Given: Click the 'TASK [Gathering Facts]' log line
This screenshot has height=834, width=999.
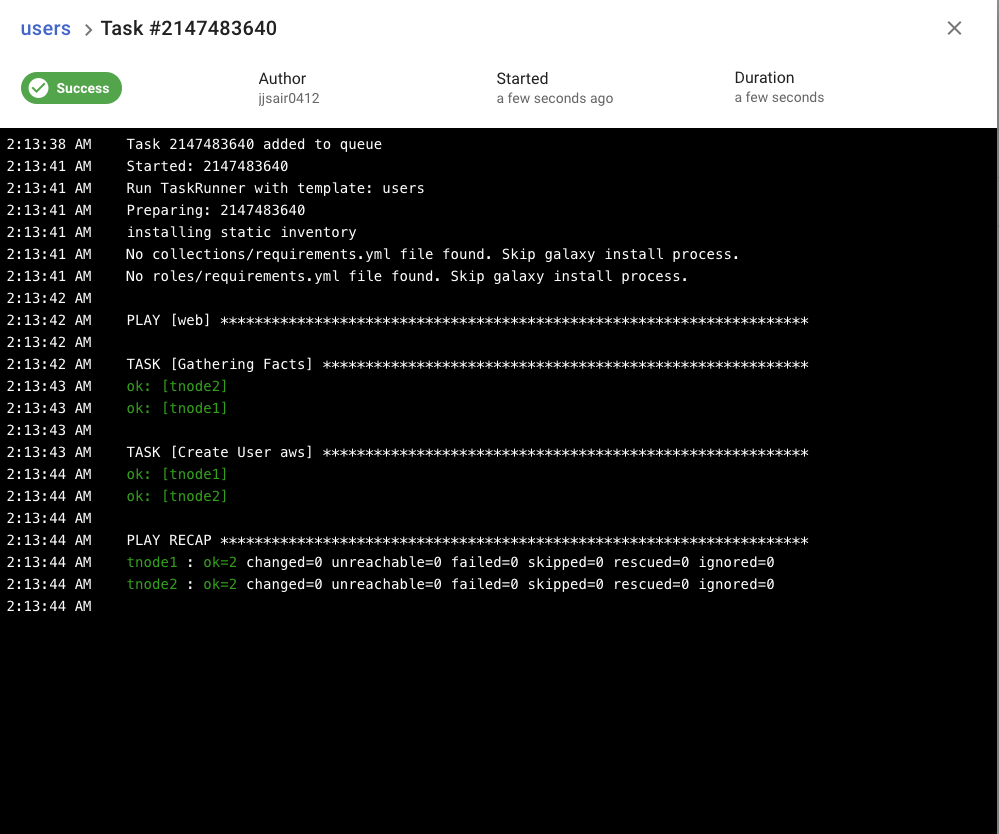Looking at the screenshot, I should coord(467,364).
